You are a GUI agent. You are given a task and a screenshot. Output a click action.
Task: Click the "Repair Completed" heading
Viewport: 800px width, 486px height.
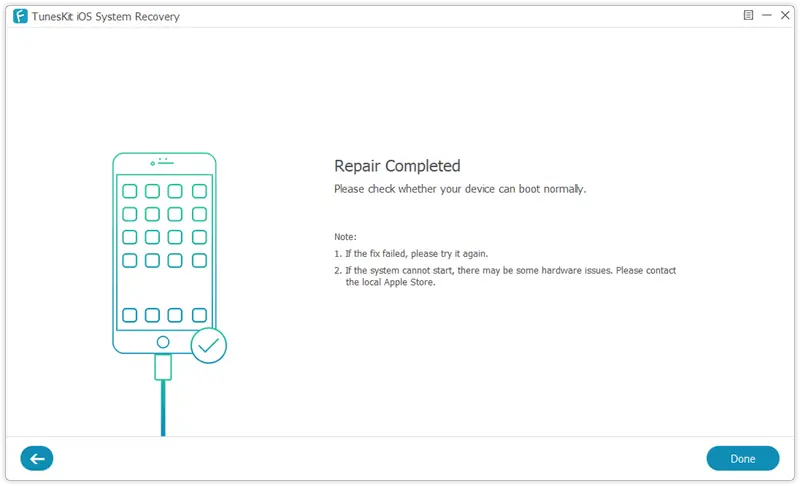click(397, 166)
